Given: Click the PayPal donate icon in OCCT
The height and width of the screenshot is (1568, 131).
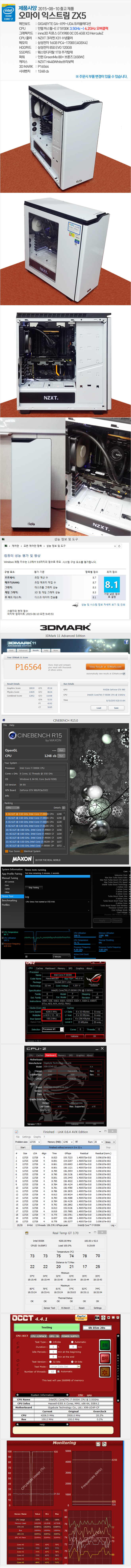Looking at the screenshot, I should [81, 1318].
